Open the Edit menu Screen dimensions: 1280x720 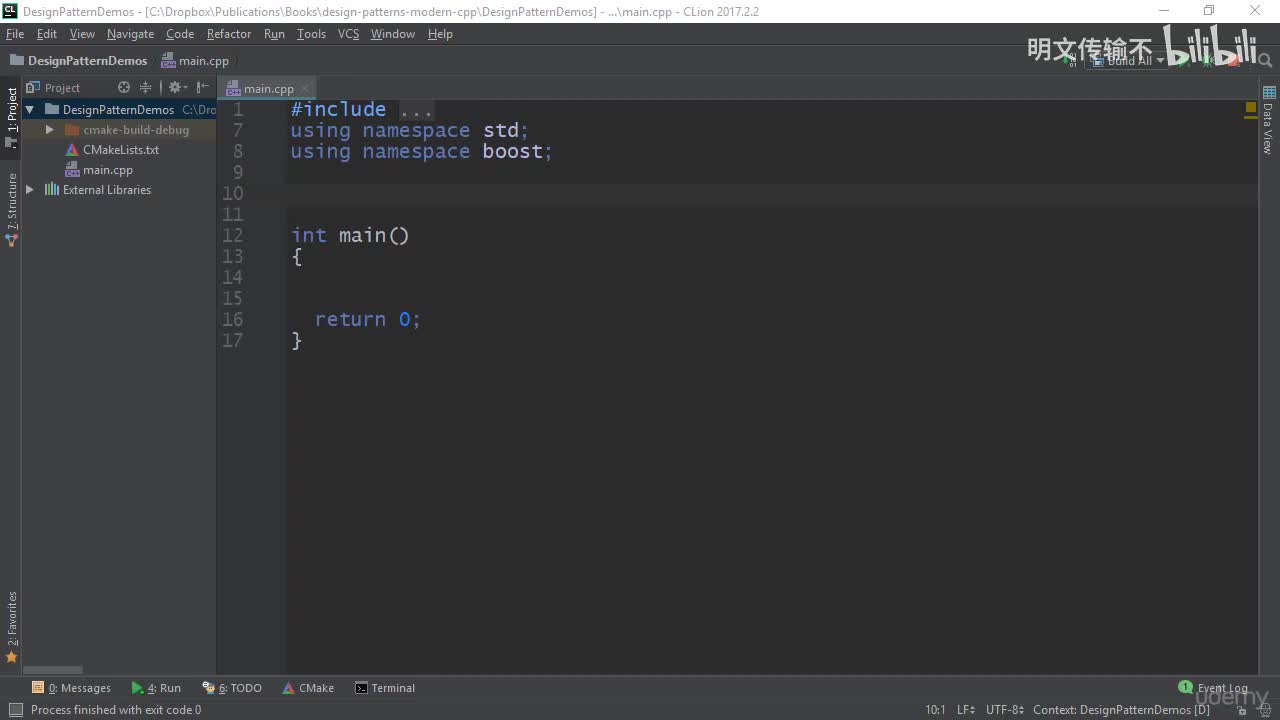point(47,34)
